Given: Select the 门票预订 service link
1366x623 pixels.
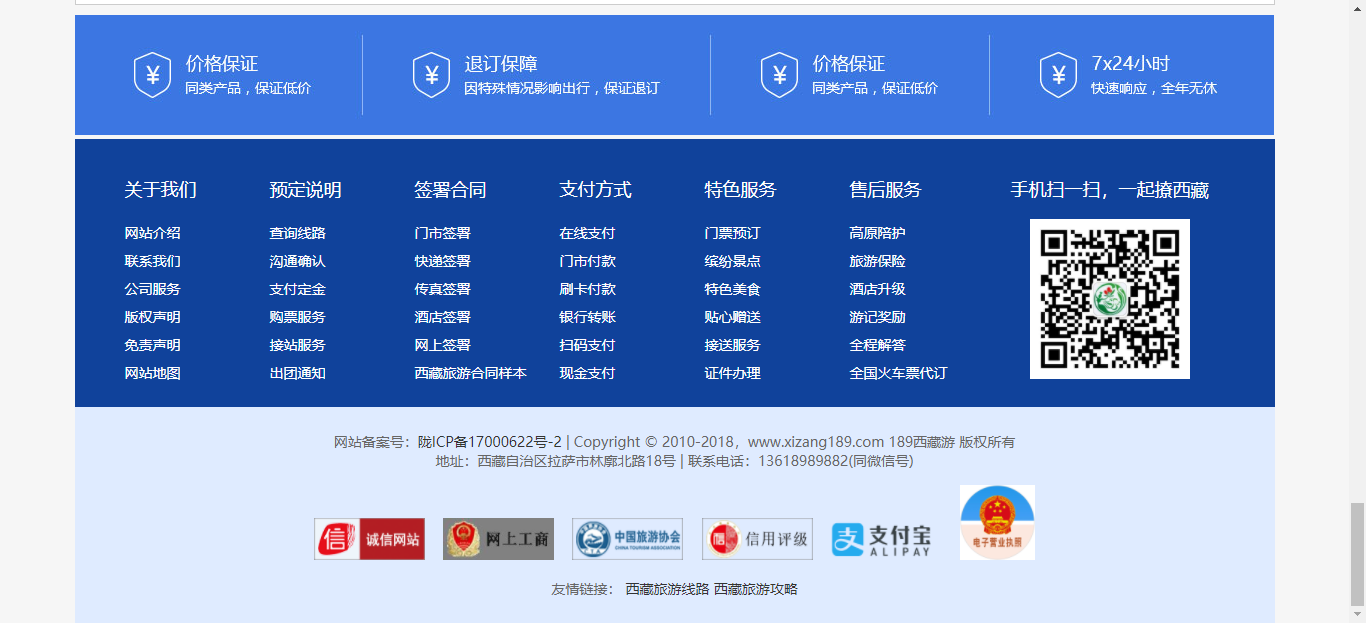Looking at the screenshot, I should [x=732, y=233].
